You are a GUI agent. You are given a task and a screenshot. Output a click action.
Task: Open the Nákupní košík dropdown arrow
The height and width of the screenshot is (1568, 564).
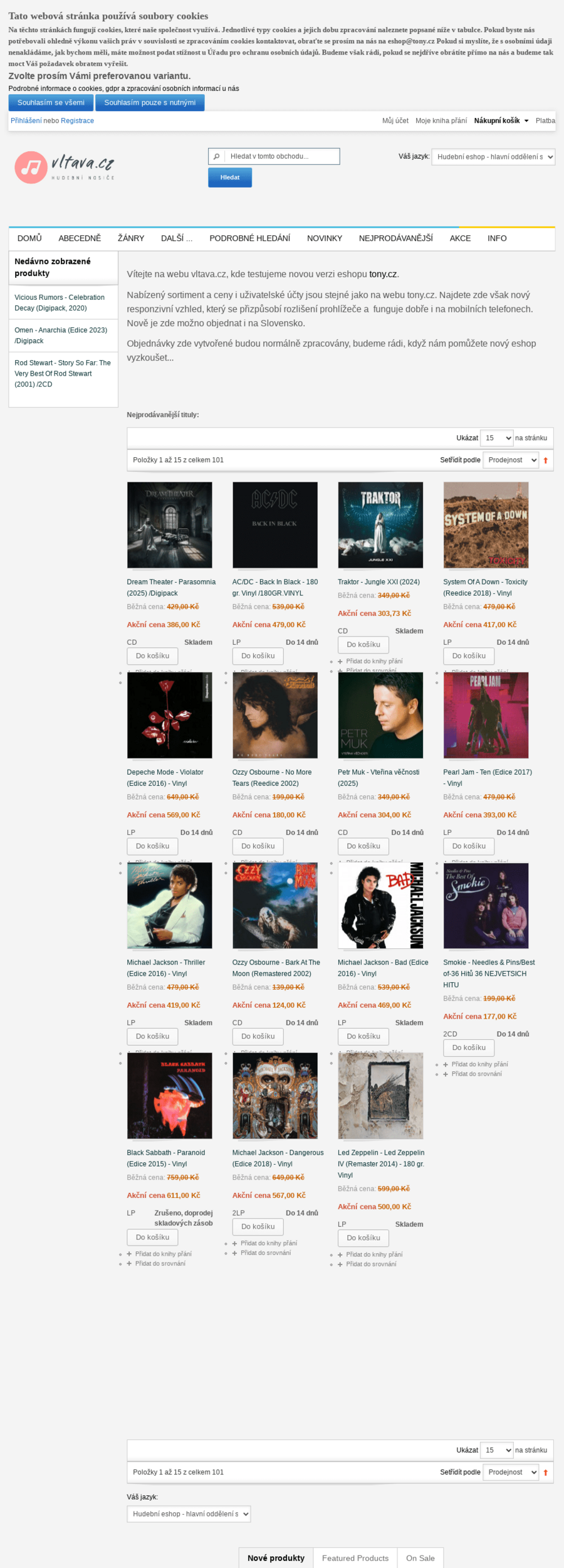point(526,121)
